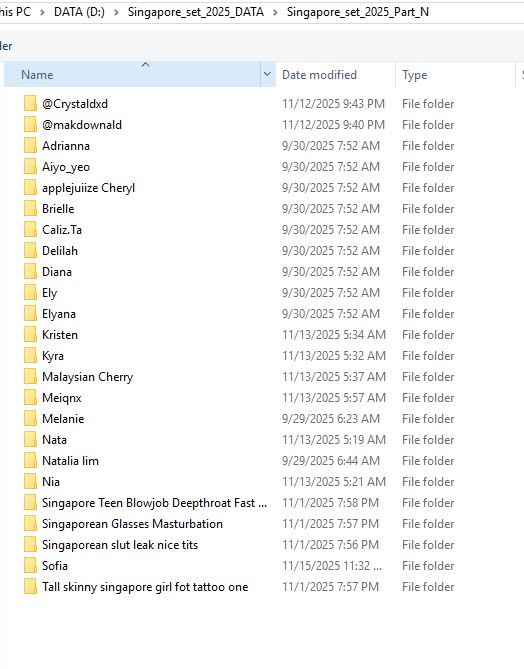The height and width of the screenshot is (669, 524).
Task: Click the folder icon next to Brielle
Action: tap(30, 209)
